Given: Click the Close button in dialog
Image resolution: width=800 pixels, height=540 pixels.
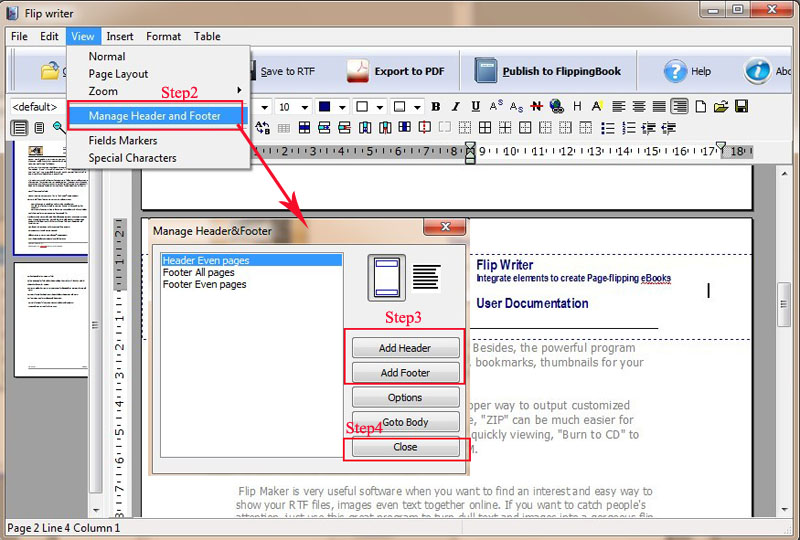Looking at the screenshot, I should click(x=405, y=447).
